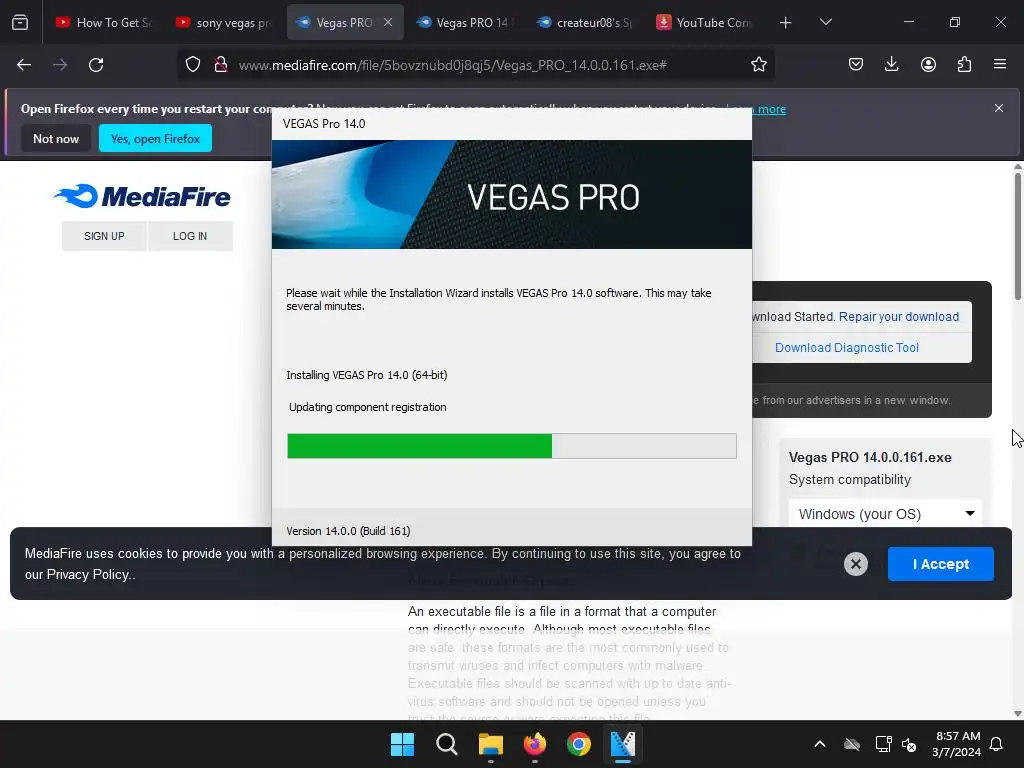
Task: Show hidden system tray icons chevron
Action: tap(820, 744)
